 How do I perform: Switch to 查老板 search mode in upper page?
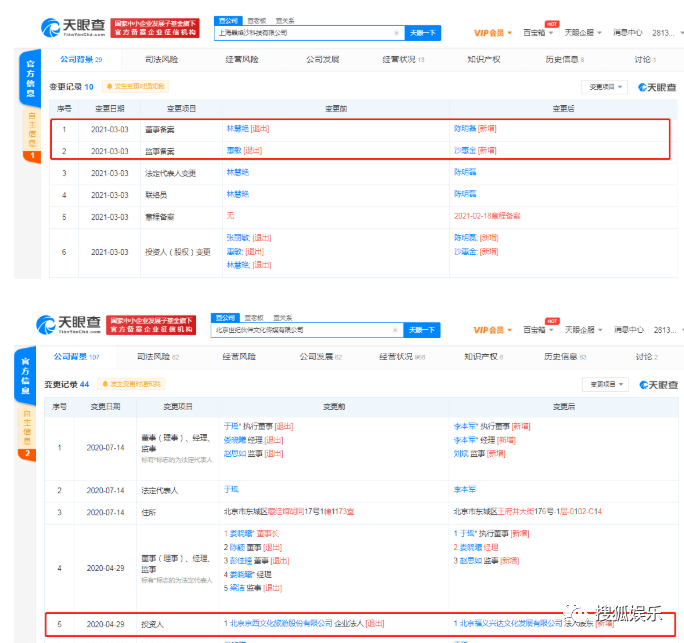(x=256, y=21)
